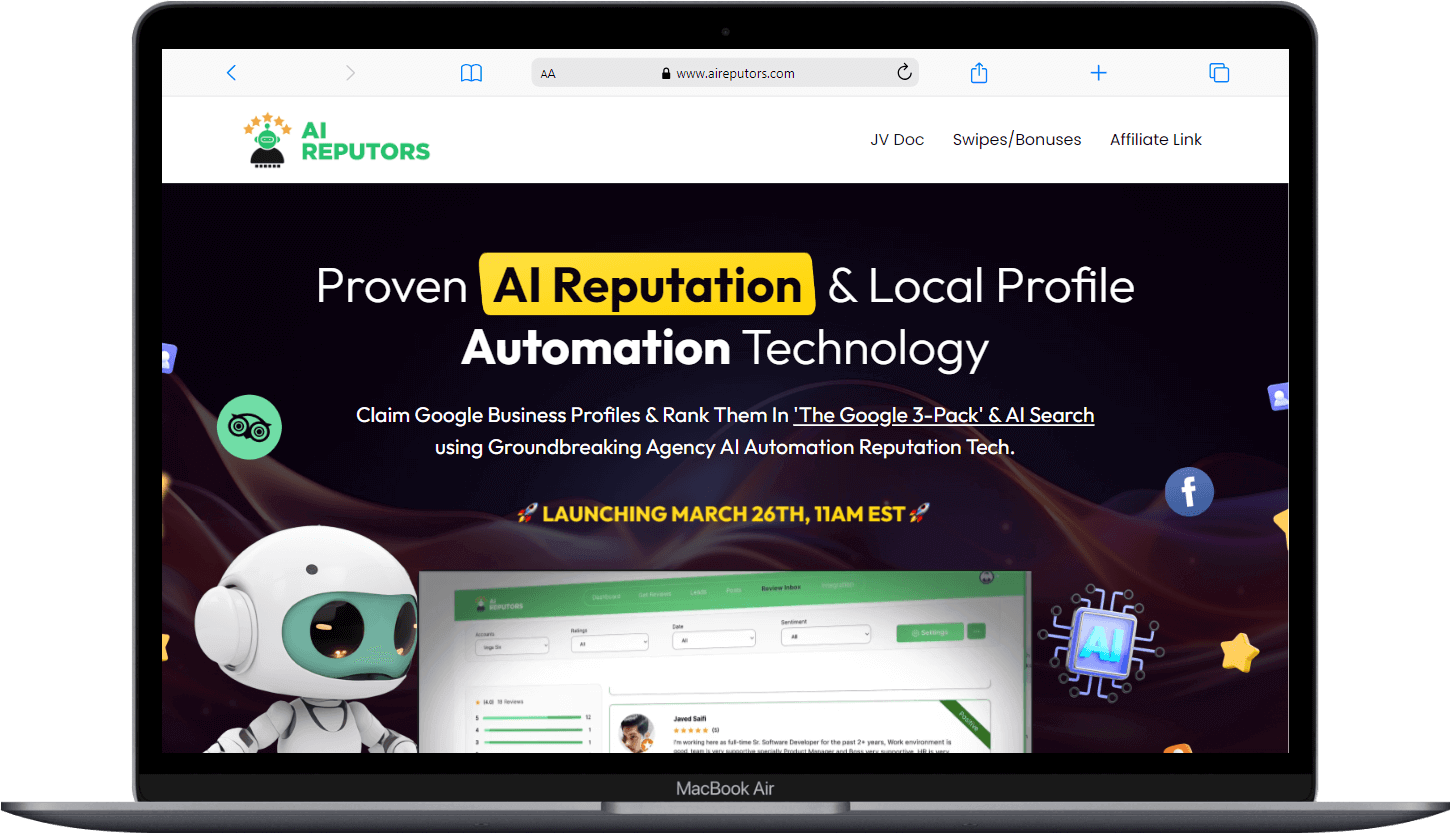Open the Date dropdown in the preview
The width and height of the screenshot is (1450, 833).
714,639
